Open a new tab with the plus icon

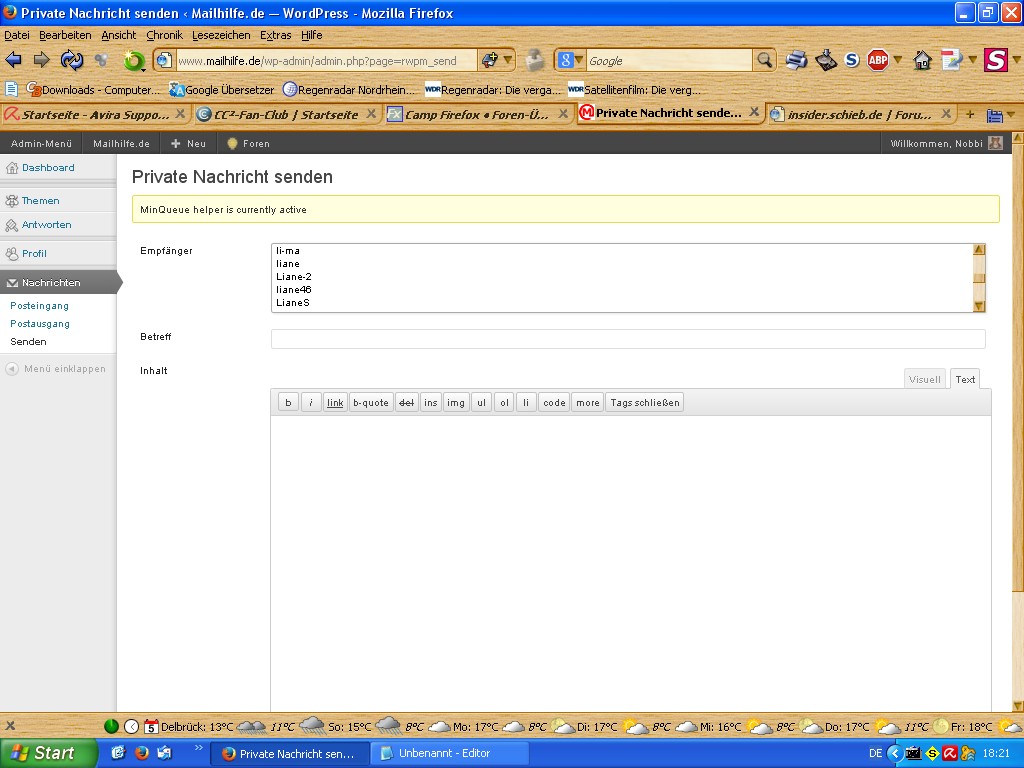tap(970, 114)
